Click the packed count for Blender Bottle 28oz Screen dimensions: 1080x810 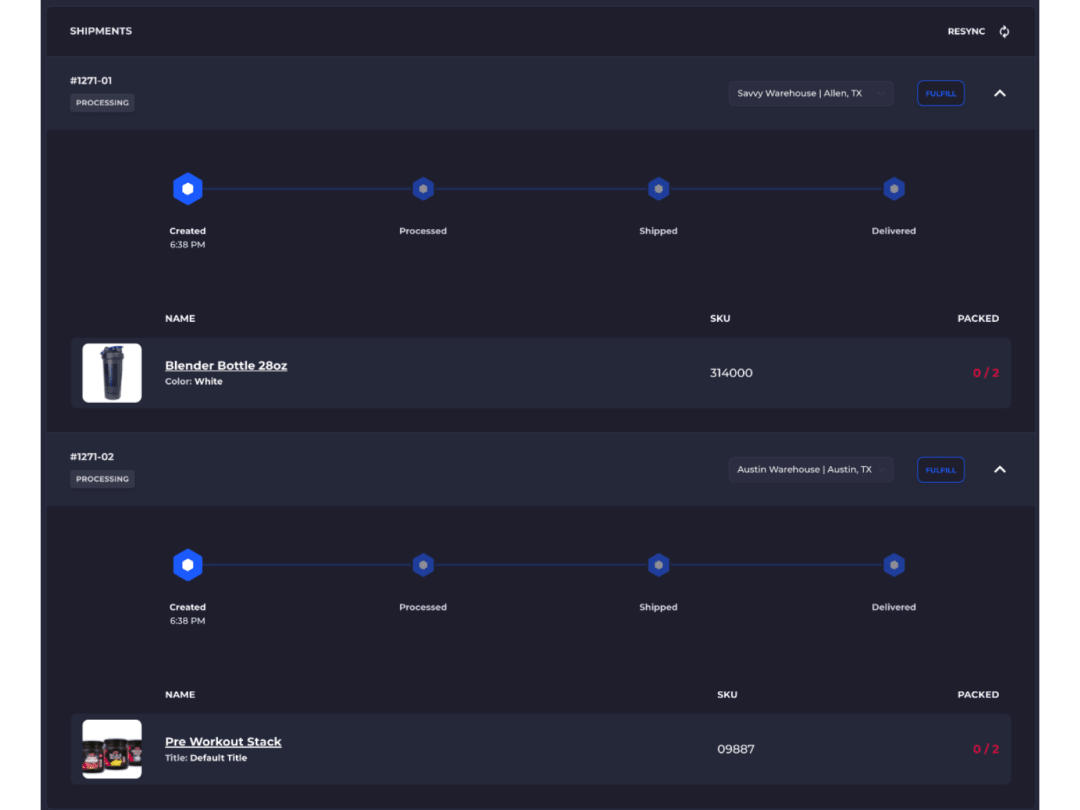click(x=986, y=373)
